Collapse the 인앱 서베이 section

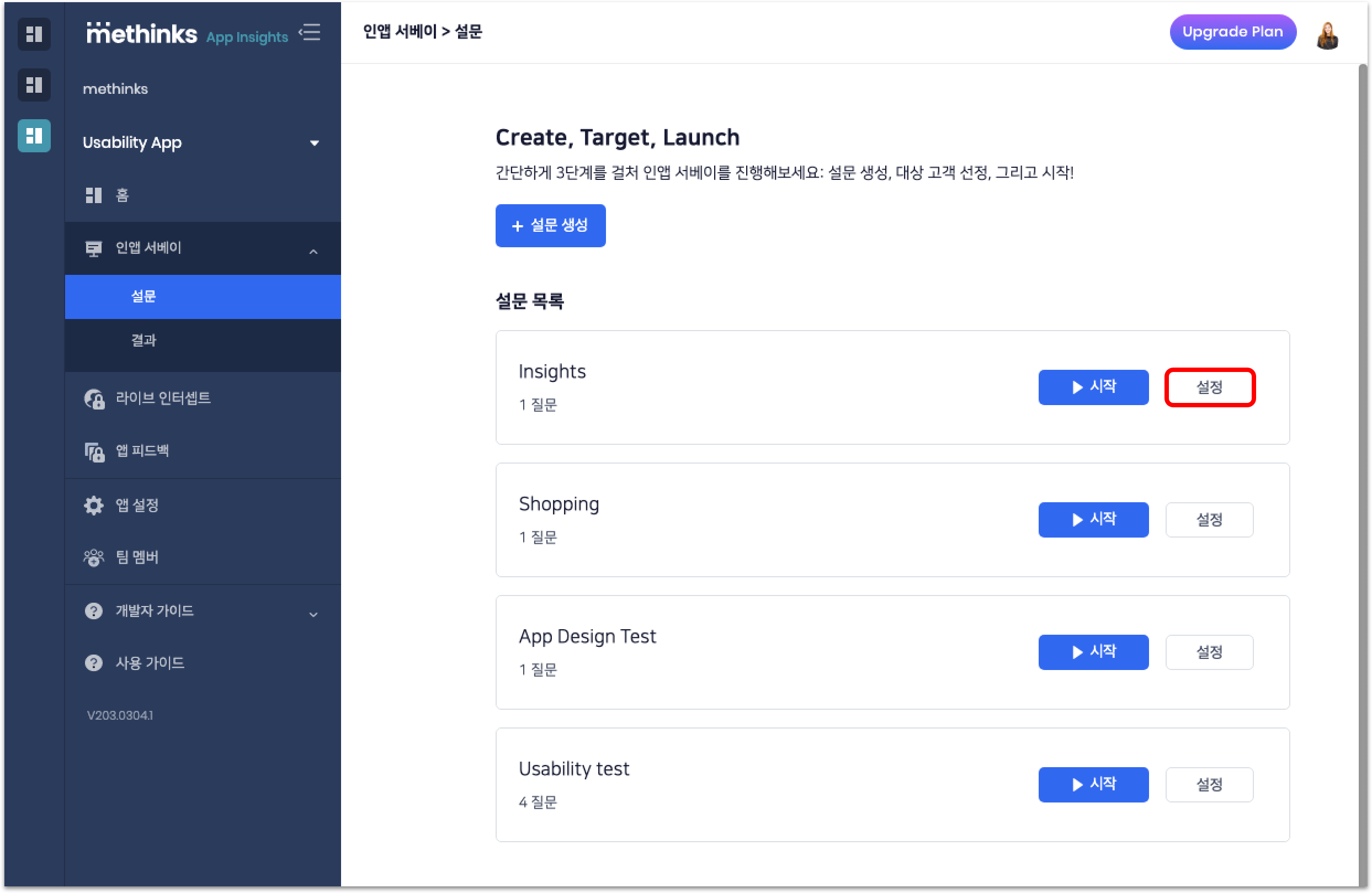point(313,251)
